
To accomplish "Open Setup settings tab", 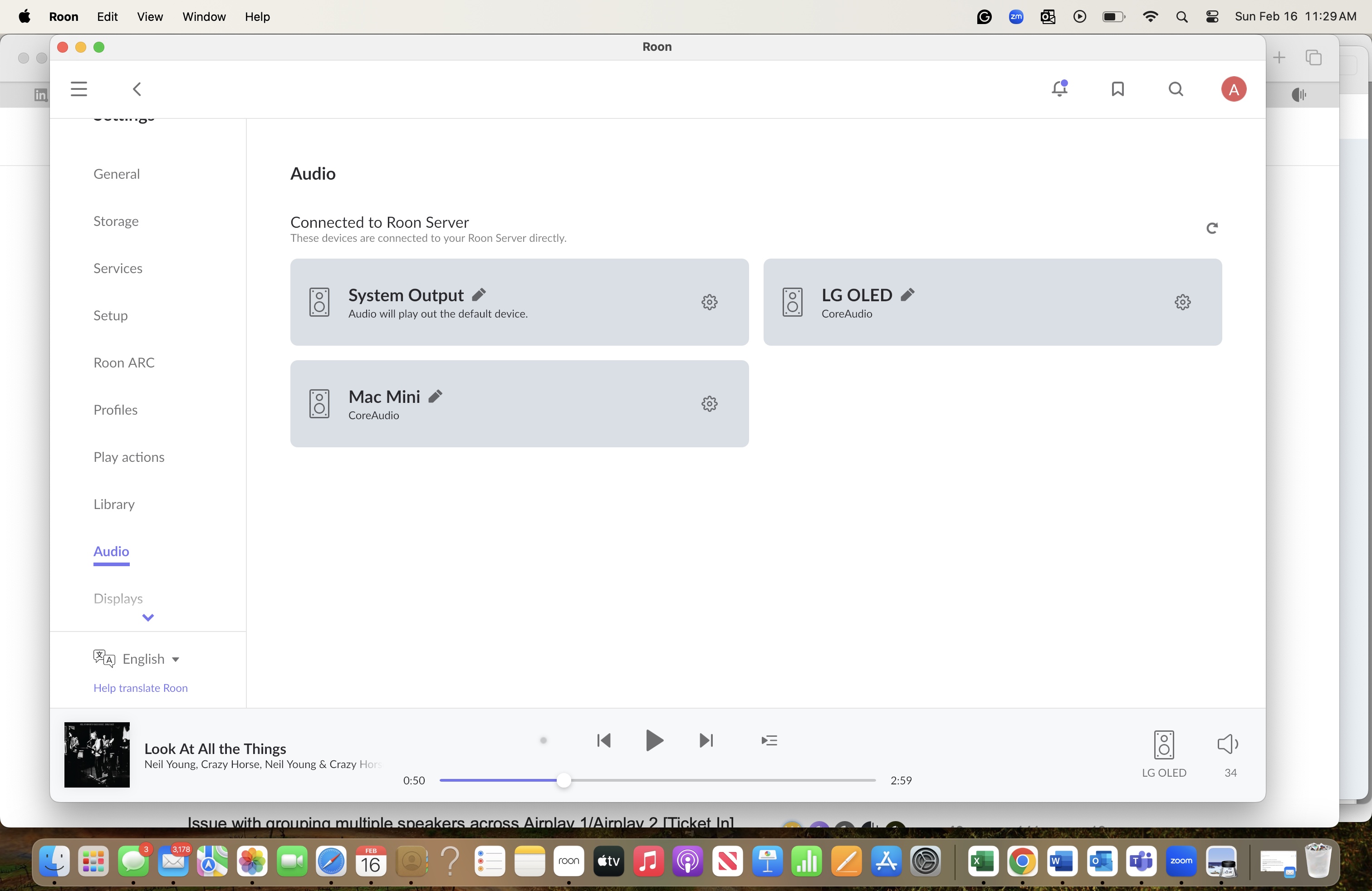I will 110,315.
